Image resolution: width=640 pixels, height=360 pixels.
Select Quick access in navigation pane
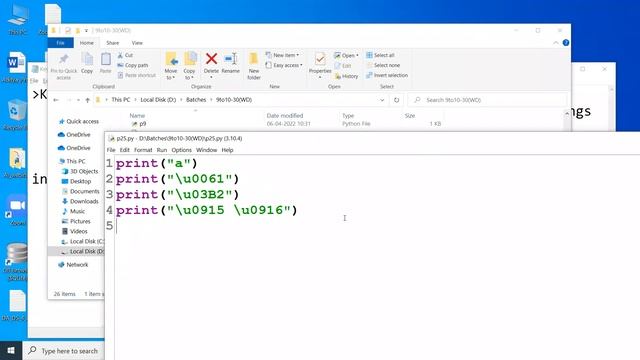coord(78,122)
